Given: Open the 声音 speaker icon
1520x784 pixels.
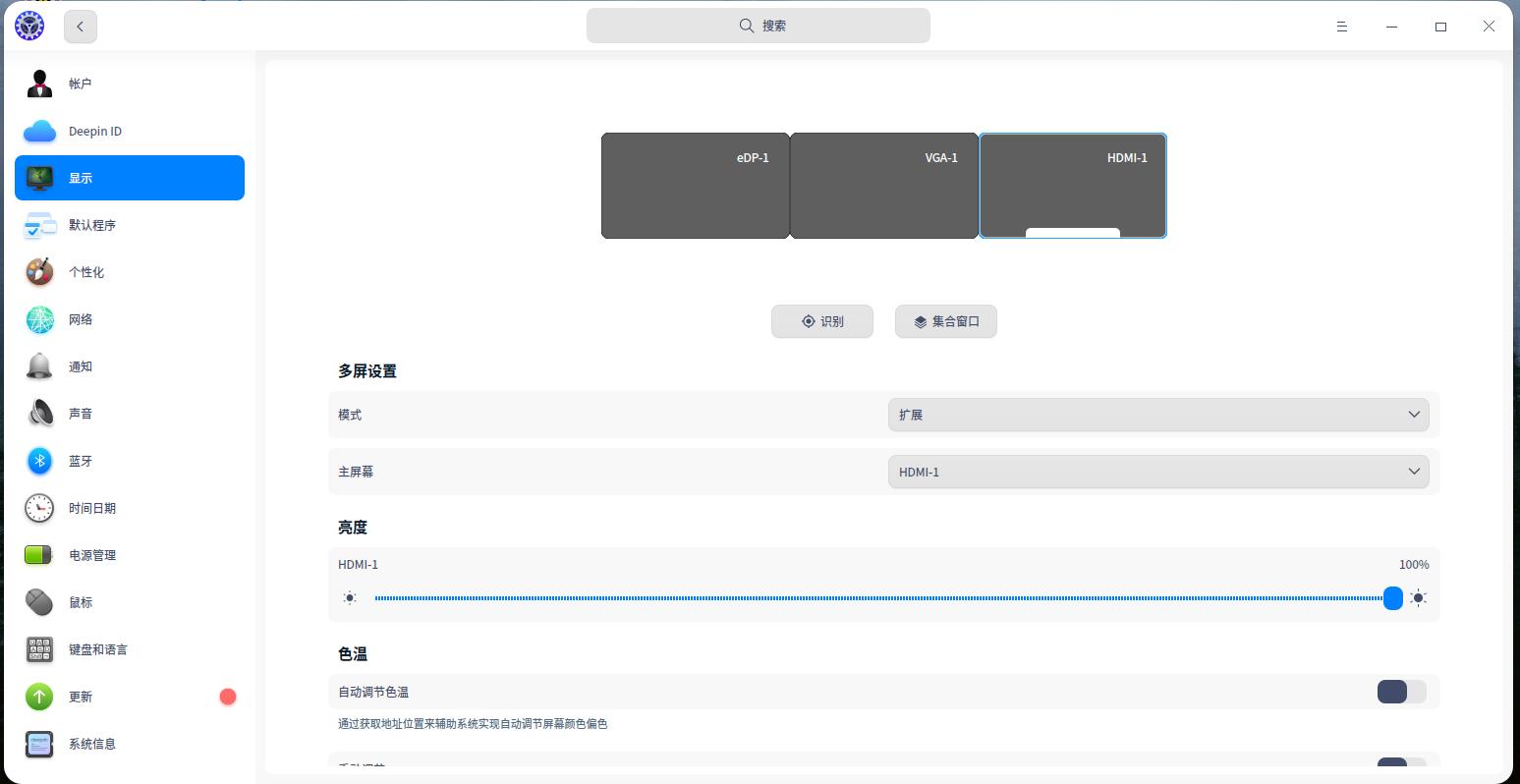Looking at the screenshot, I should click(x=39, y=414).
